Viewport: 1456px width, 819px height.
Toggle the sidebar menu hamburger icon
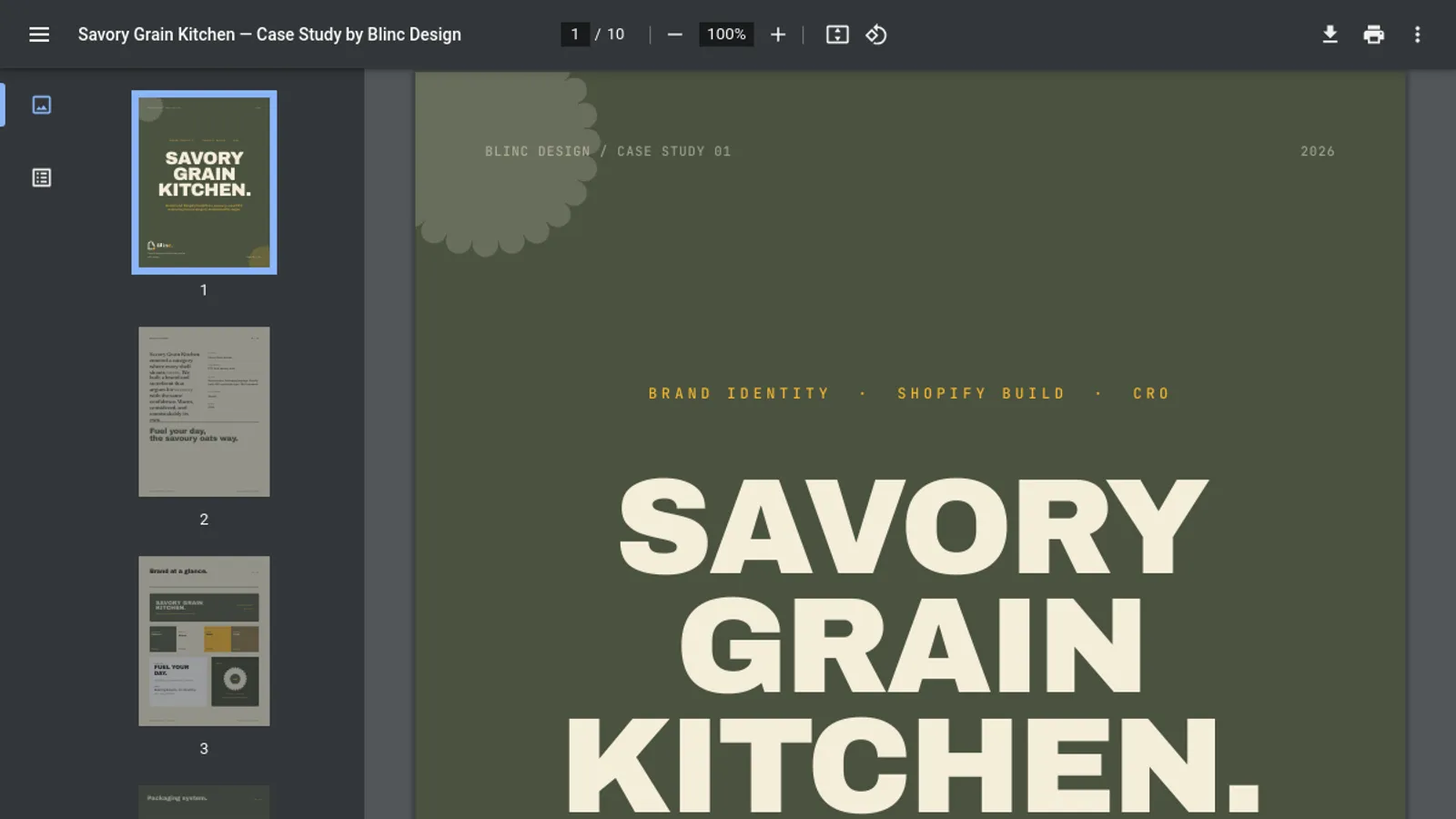(39, 35)
